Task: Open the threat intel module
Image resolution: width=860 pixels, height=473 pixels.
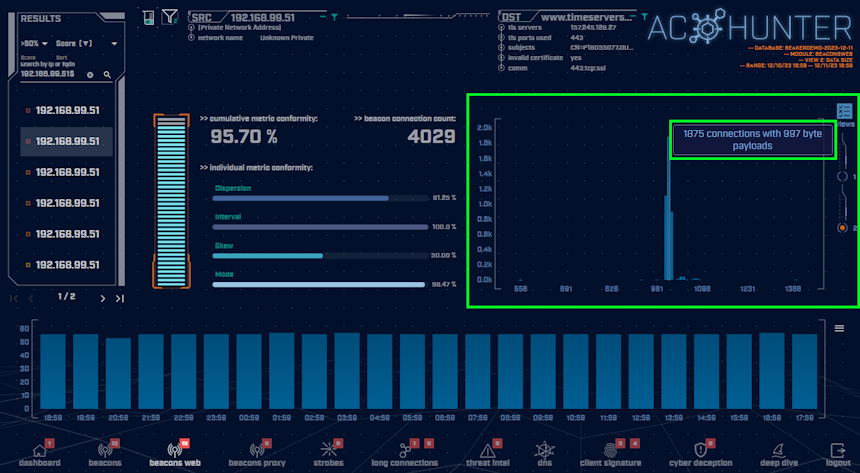Action: (x=488, y=455)
